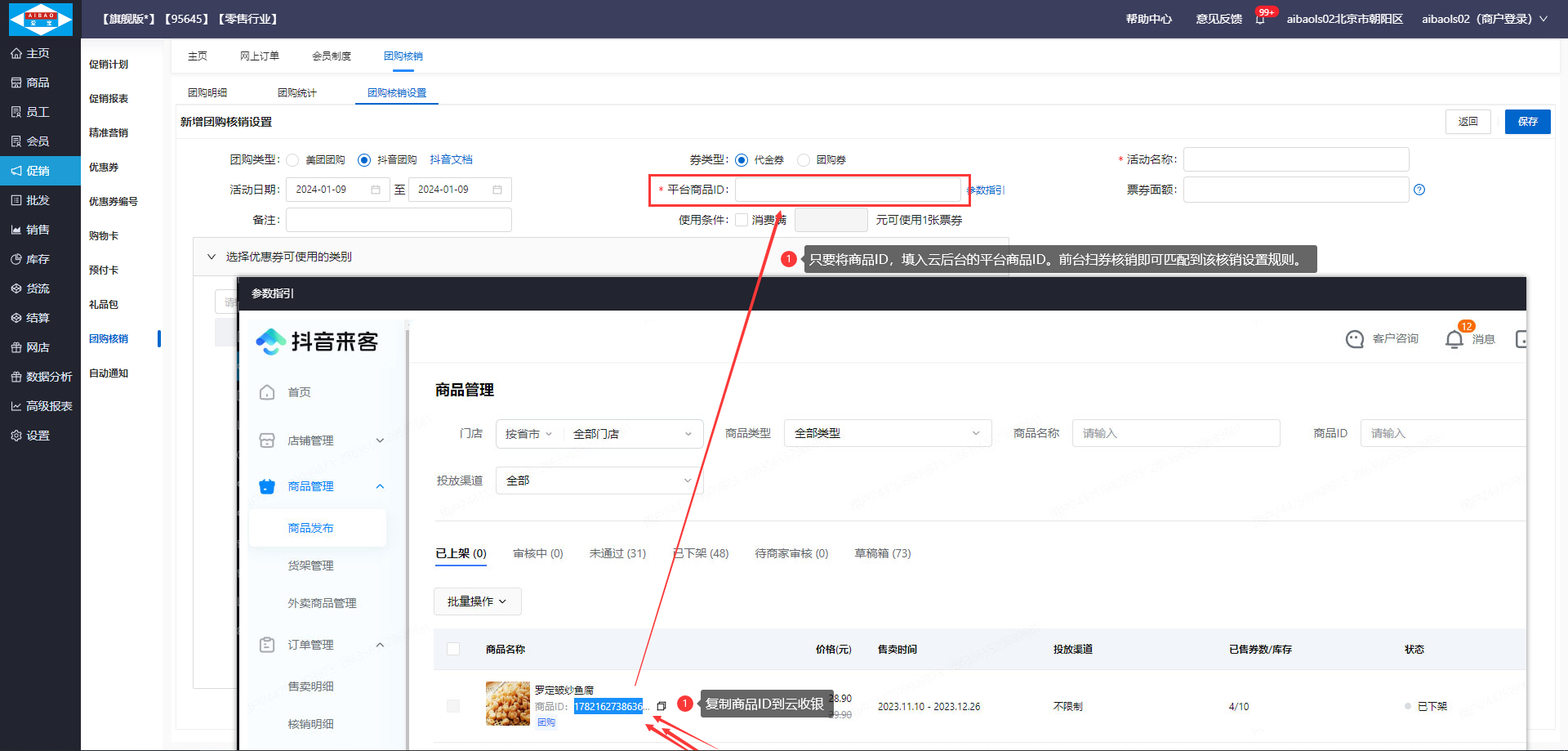Screen dimensions: 1568x751
Task: Open 库存 in the left sidebar
Action: point(30,259)
